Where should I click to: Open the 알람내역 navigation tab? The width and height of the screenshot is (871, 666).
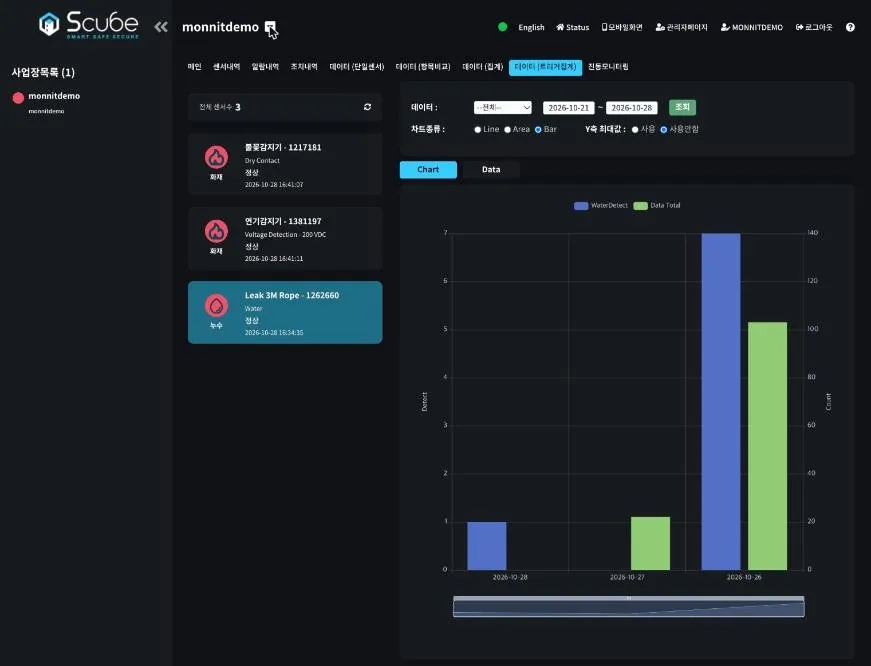pyautogui.click(x=265, y=67)
